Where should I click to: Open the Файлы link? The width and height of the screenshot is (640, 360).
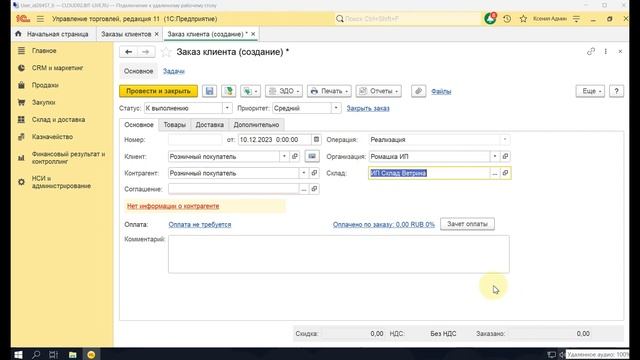coord(441,91)
